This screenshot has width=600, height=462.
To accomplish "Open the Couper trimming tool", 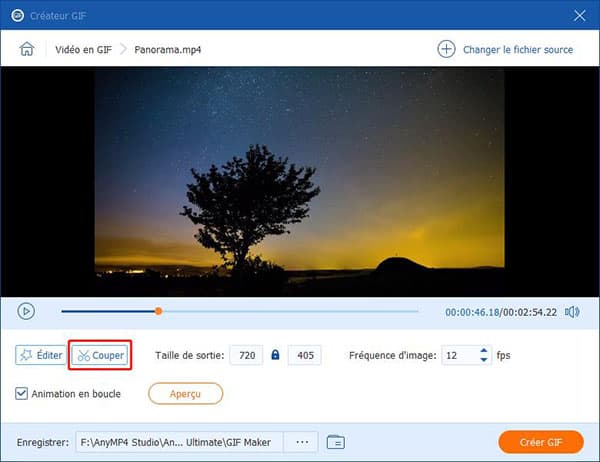I will tap(100, 355).
